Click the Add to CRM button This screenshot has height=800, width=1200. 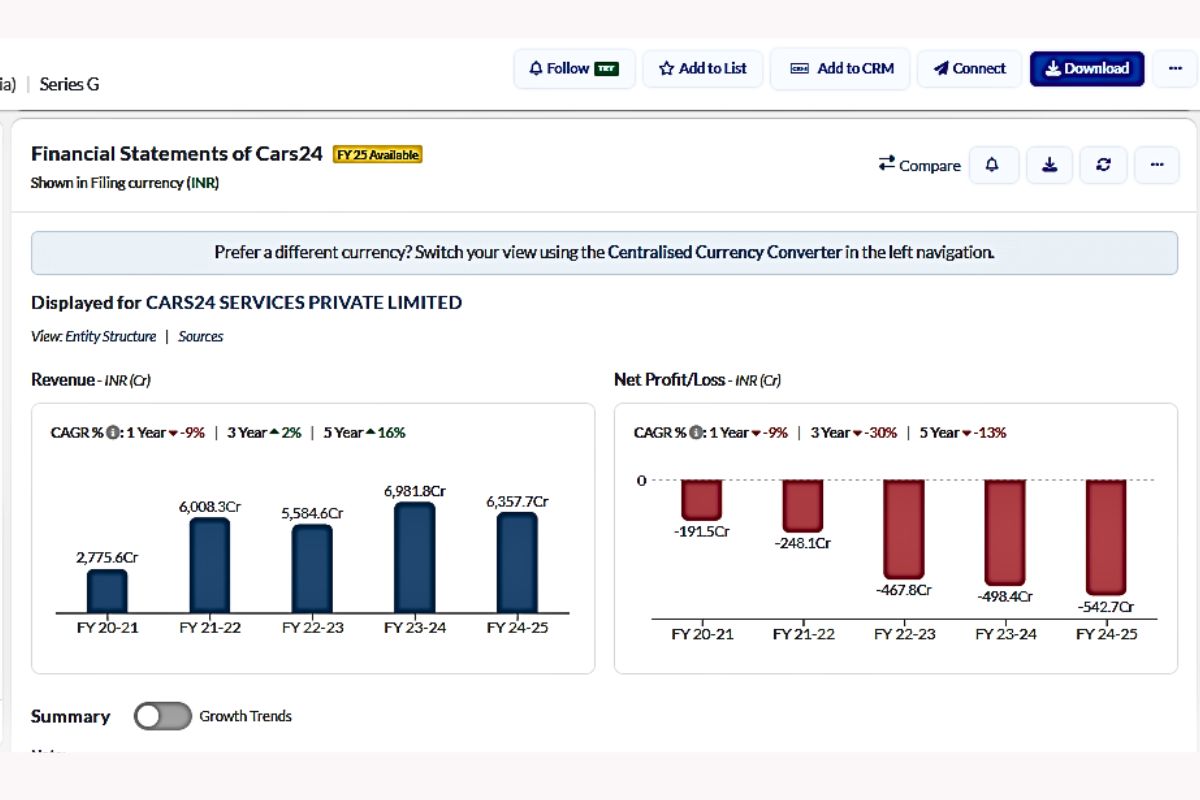[840, 69]
